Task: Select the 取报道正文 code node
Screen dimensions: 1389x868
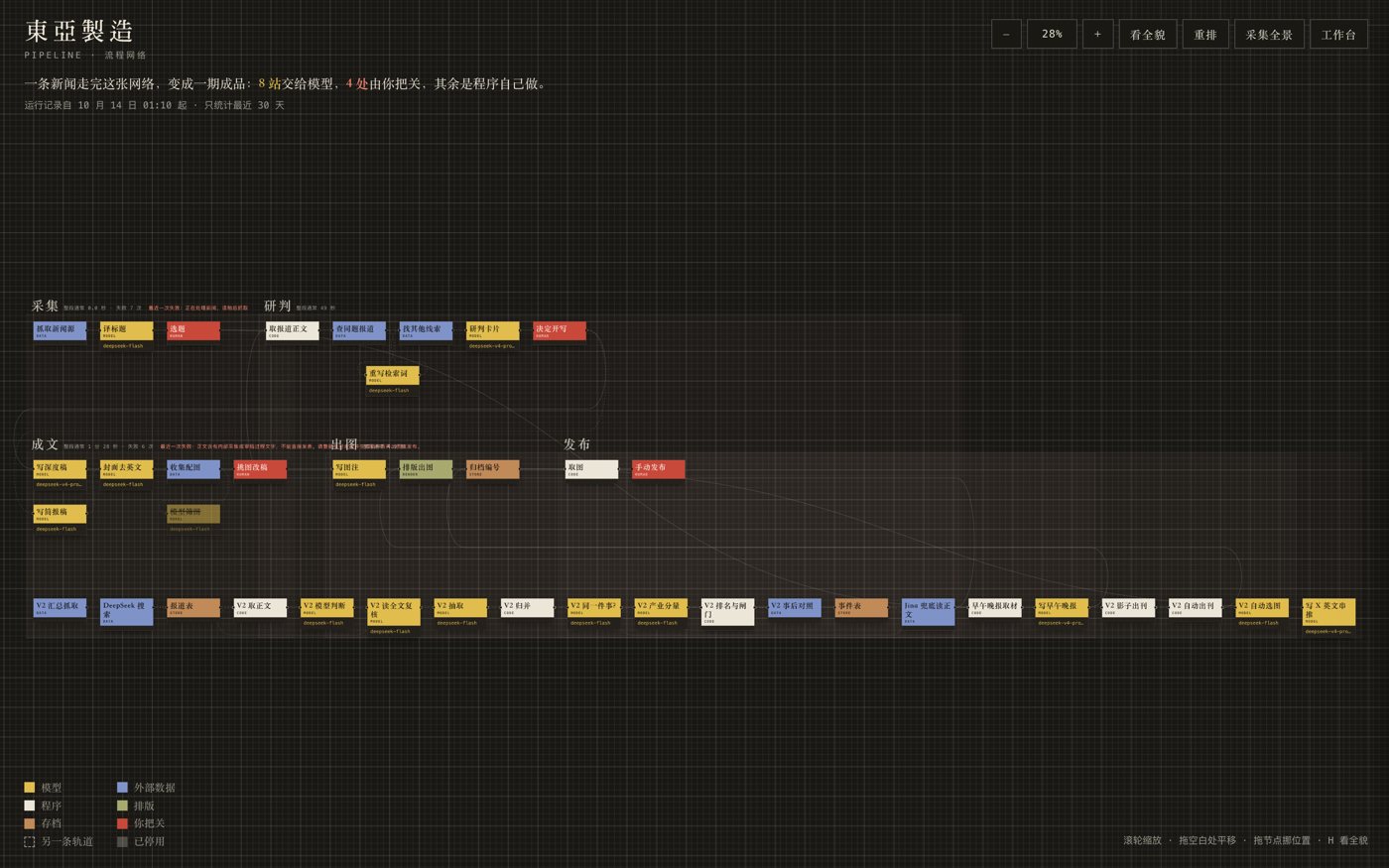Action: [293, 330]
